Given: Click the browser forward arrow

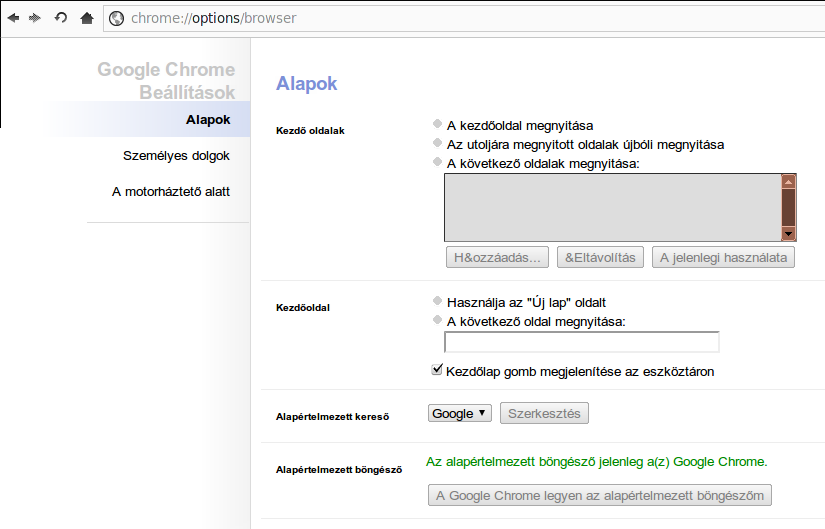Looking at the screenshot, I should point(35,18).
